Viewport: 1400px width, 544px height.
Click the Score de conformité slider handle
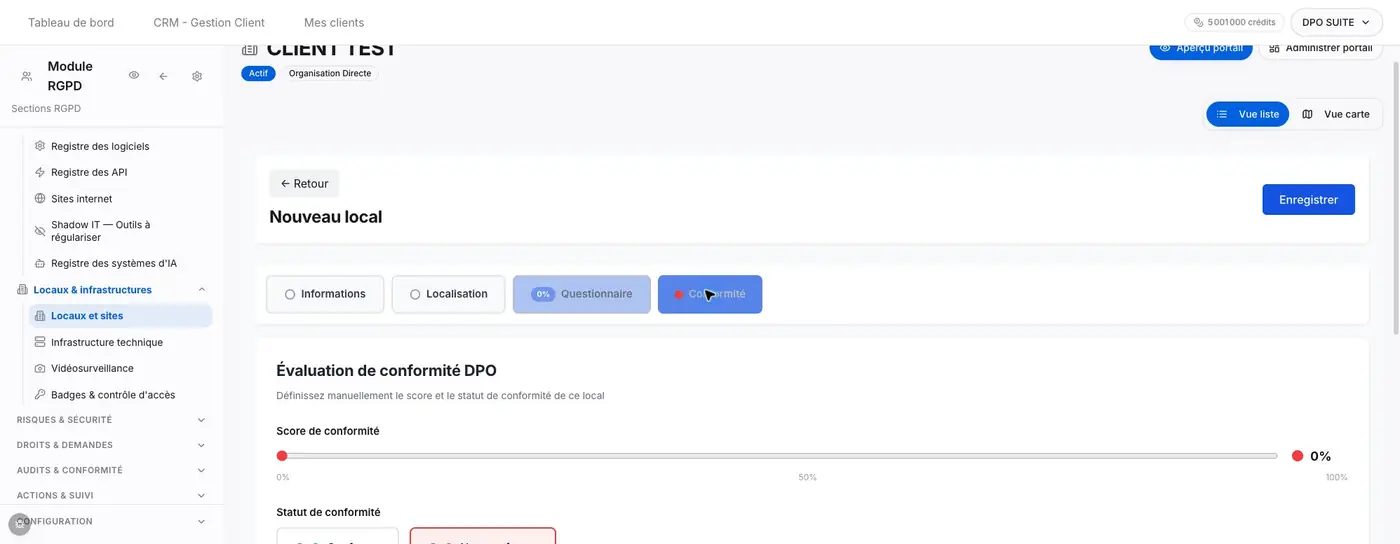click(282, 456)
